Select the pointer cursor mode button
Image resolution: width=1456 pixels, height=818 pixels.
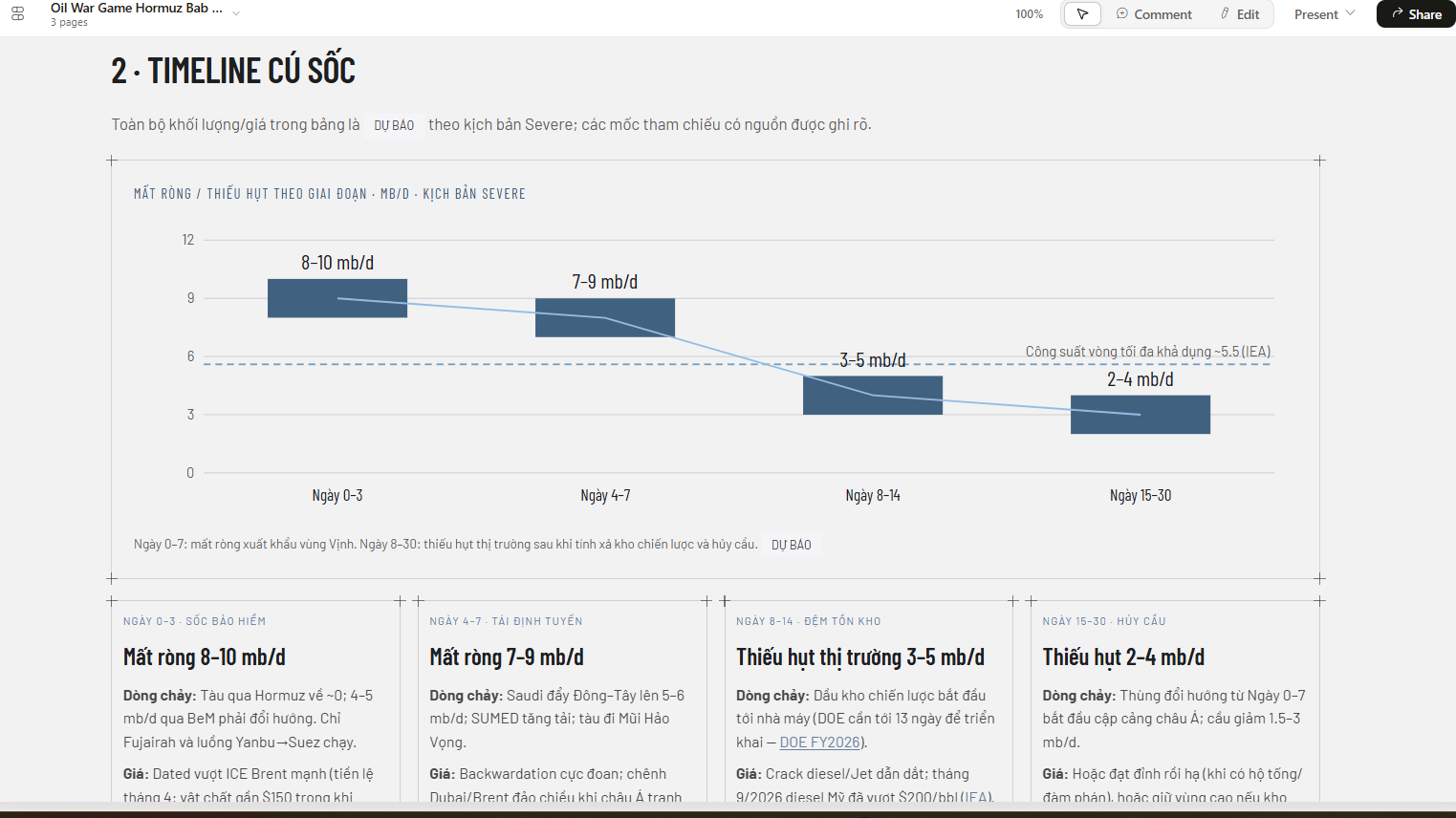tap(1082, 14)
